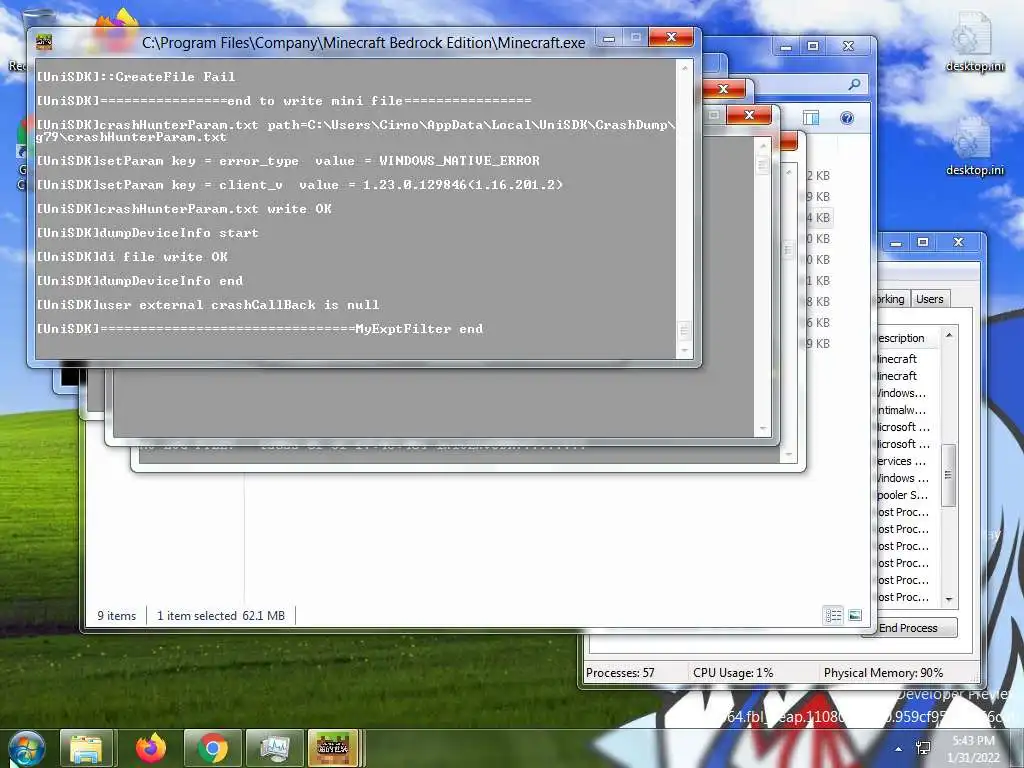
Task: Select the 2 KB file row in Explorer
Action: tap(819, 176)
